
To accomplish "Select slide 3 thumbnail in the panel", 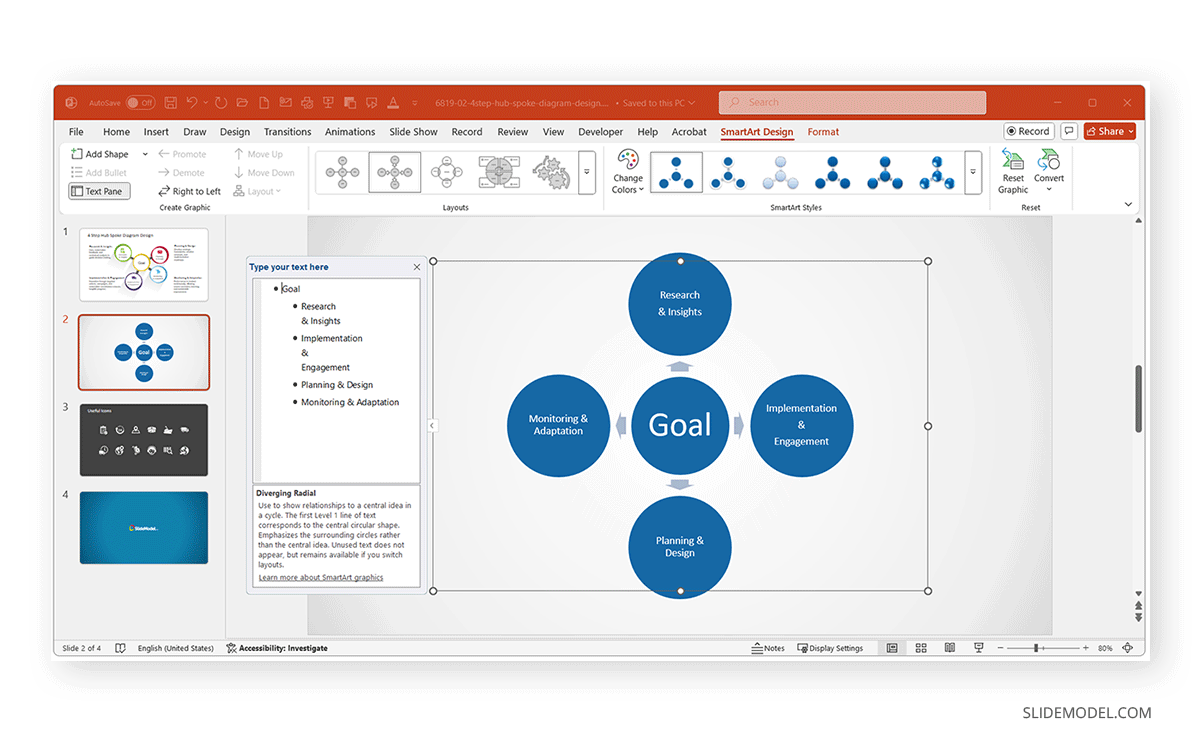I will coord(144,439).
